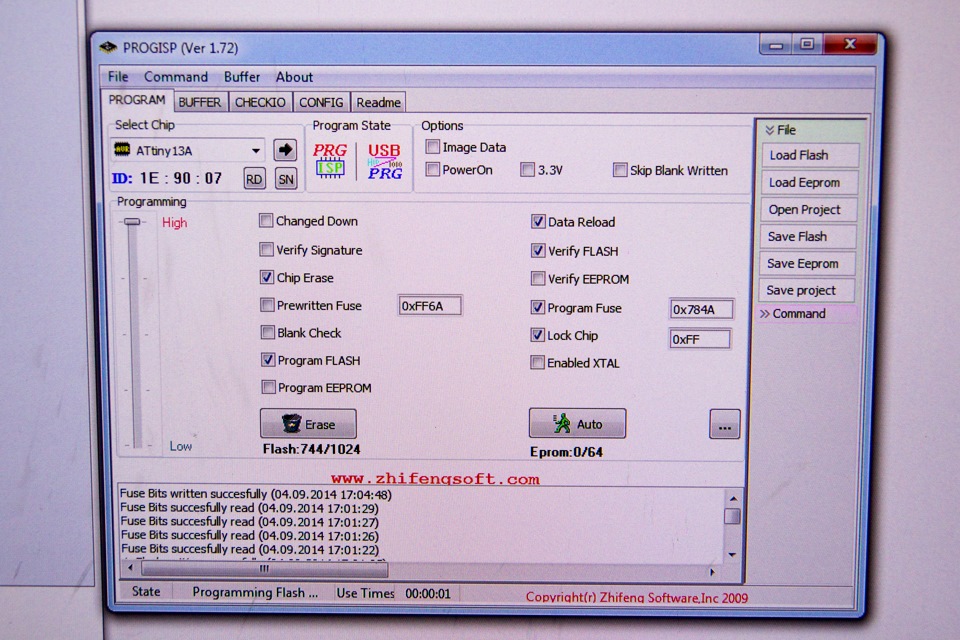Click the arrow button next to chip selector
Screen dimensions: 960x640
[285, 150]
